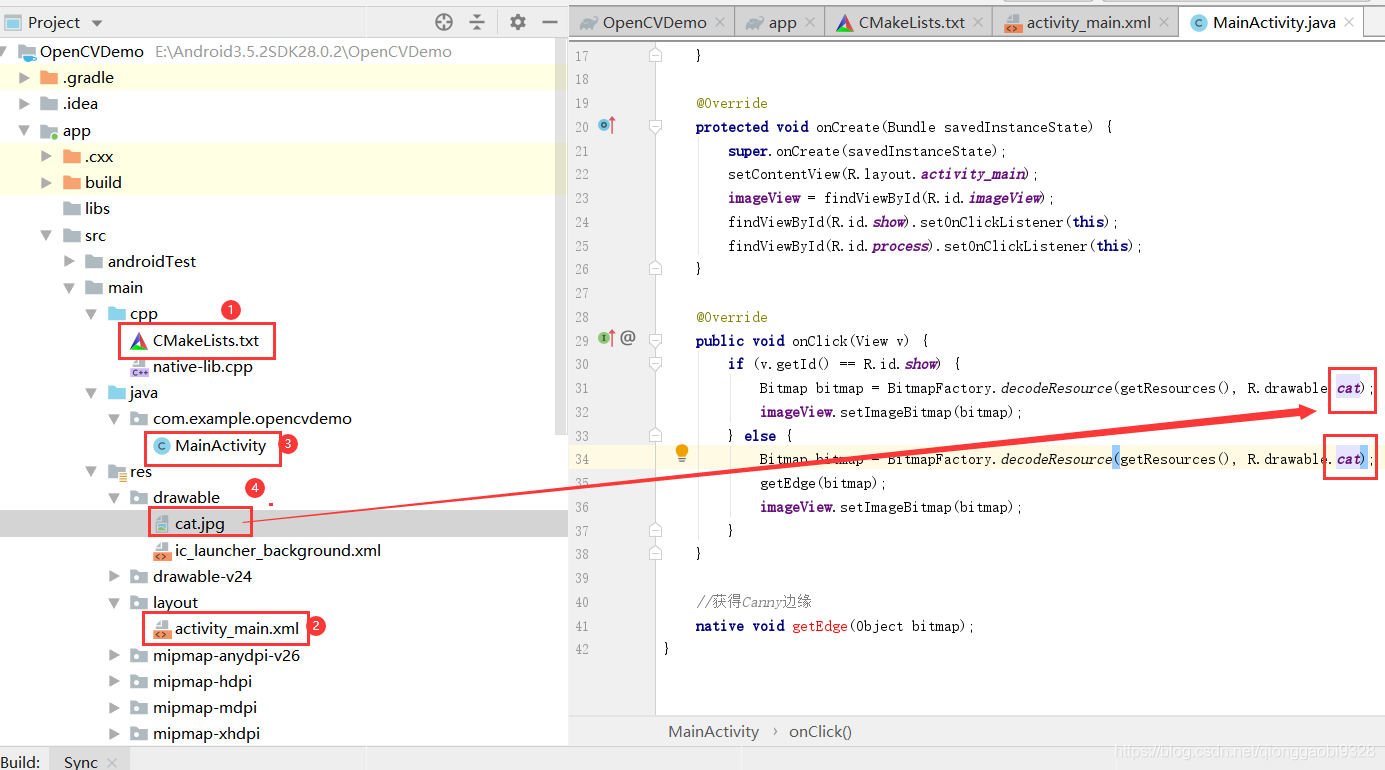Expand the mipmap-xhdpi folder
Viewport: 1385px width, 770px height.
[115, 734]
